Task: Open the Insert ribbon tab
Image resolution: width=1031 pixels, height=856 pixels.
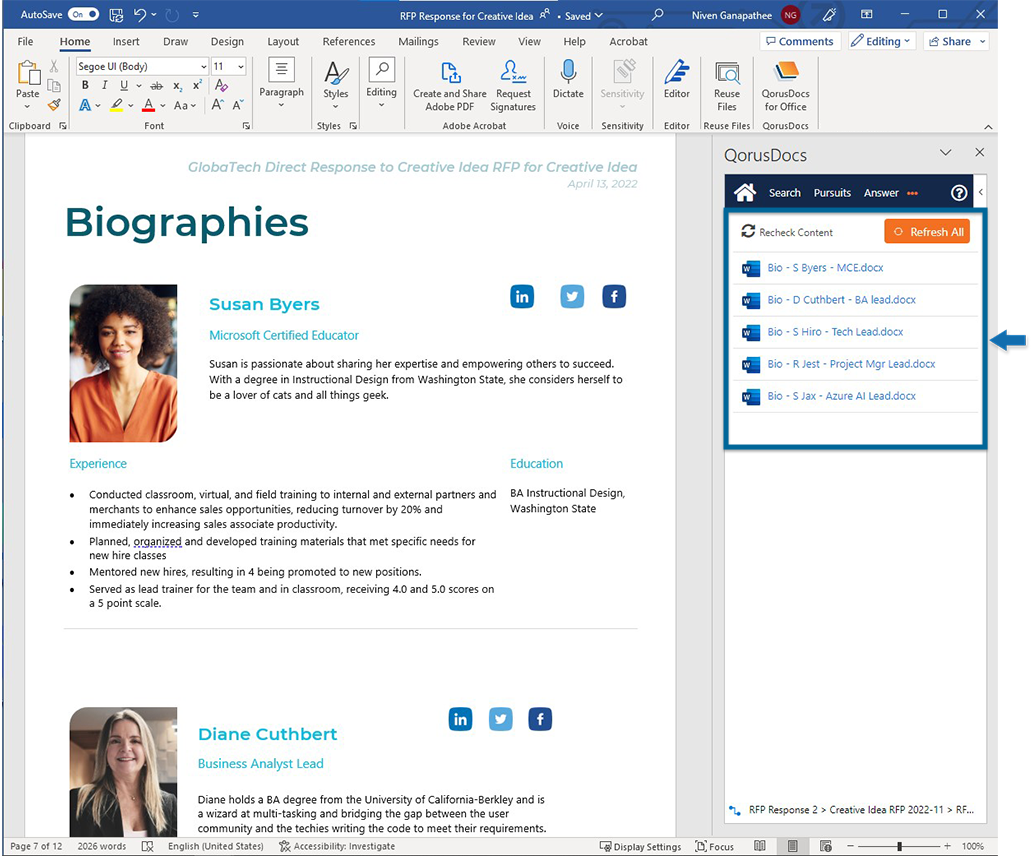Action: [x=126, y=41]
